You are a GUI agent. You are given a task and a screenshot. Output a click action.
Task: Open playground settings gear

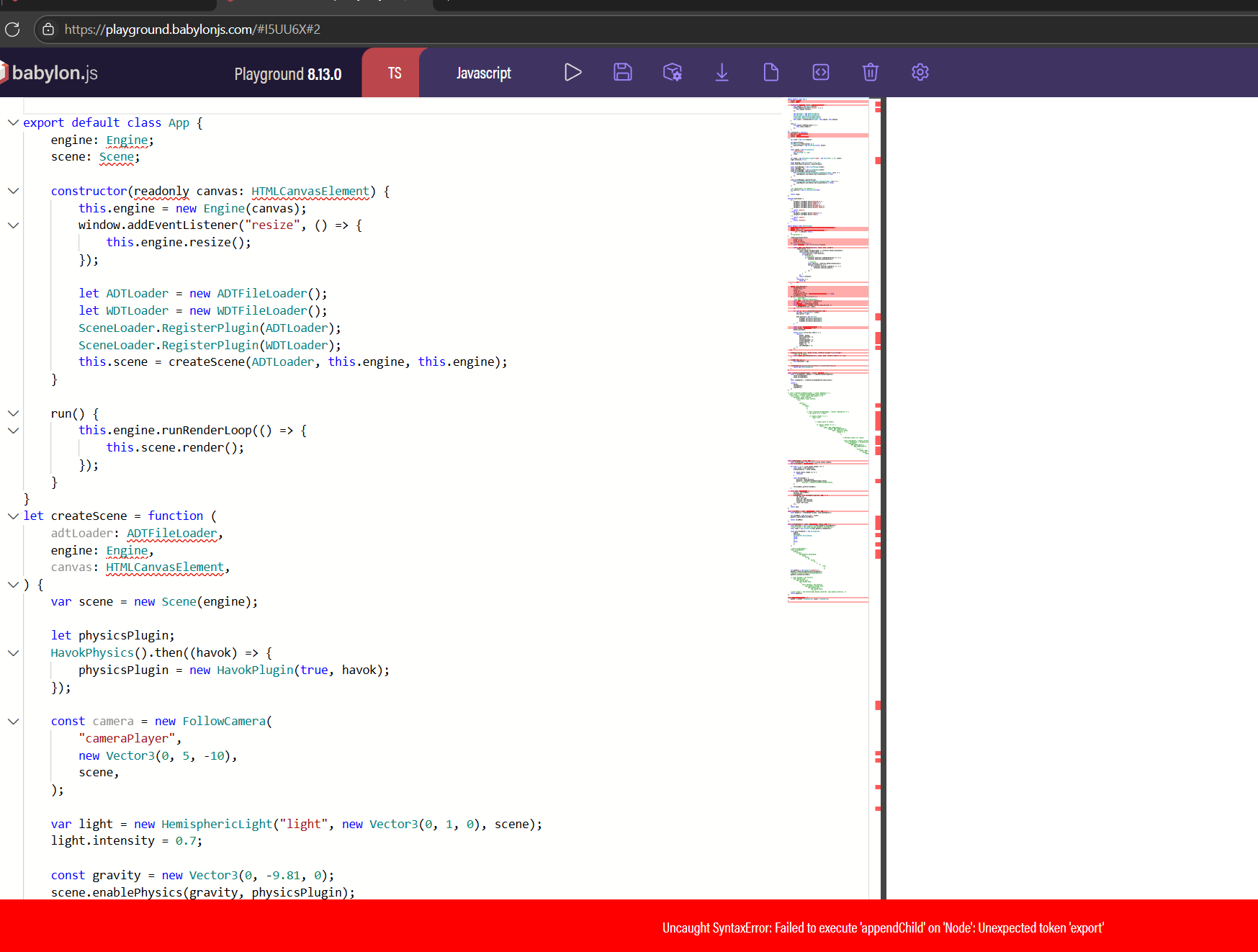(920, 72)
